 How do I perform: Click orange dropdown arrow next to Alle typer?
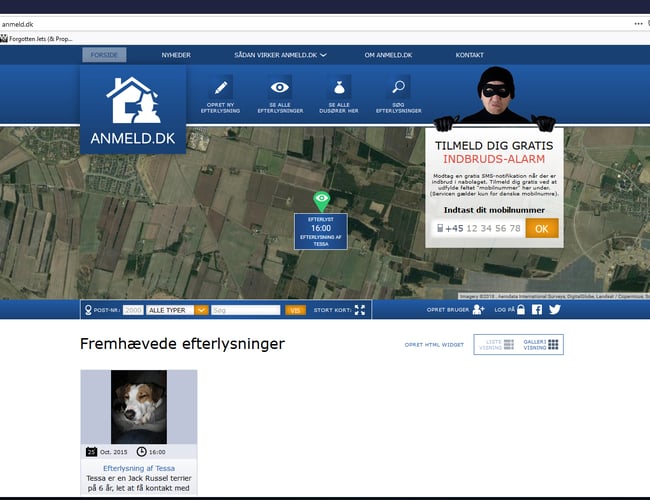(x=201, y=310)
